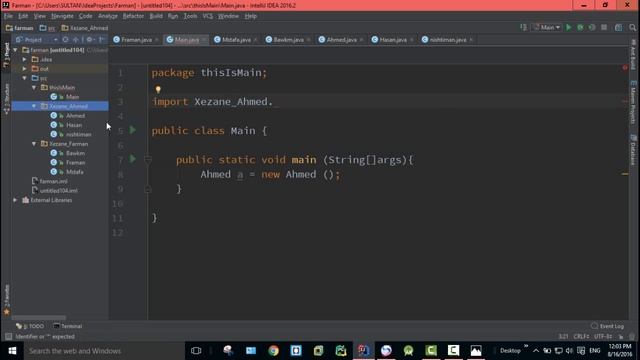Image resolution: width=640 pixels, height=360 pixels.
Task: Click the red error indicator in the editor stripe
Action: (x=625, y=67)
